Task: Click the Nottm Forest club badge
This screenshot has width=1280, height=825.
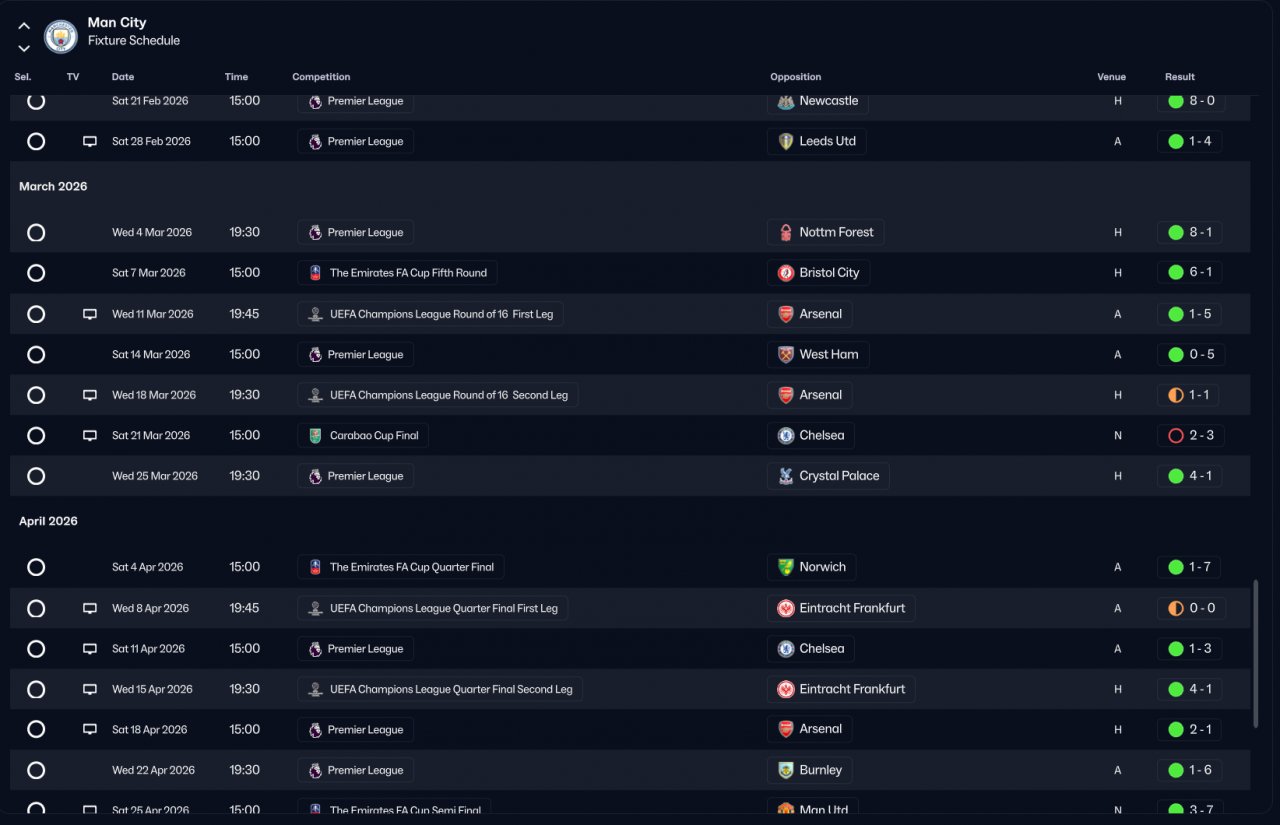Action: click(786, 233)
